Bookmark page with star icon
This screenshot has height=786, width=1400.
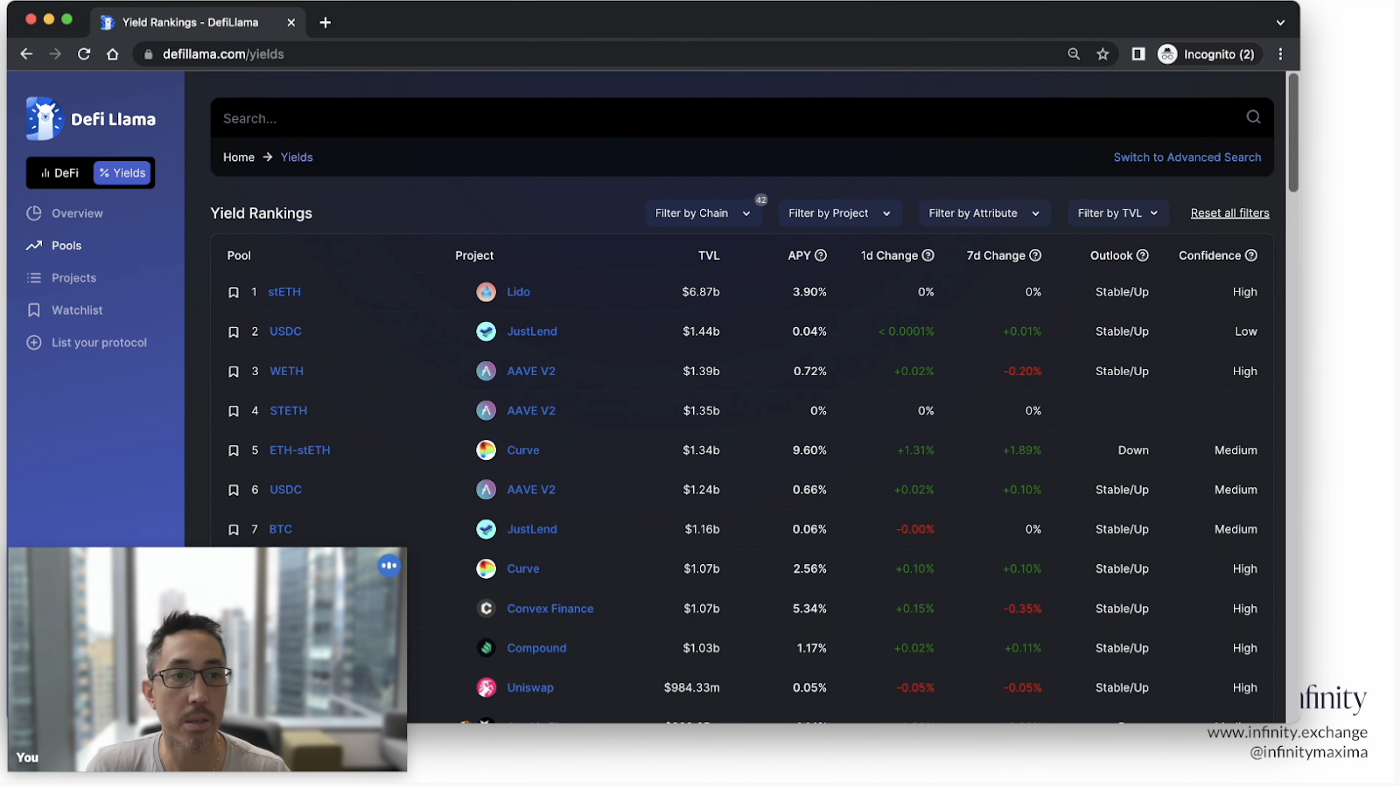click(x=1103, y=54)
